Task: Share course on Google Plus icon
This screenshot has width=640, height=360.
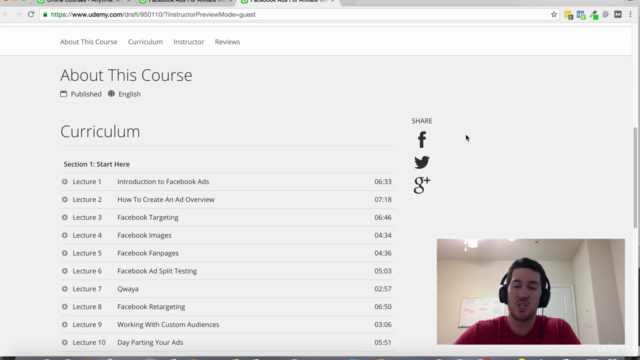Action: tap(422, 185)
